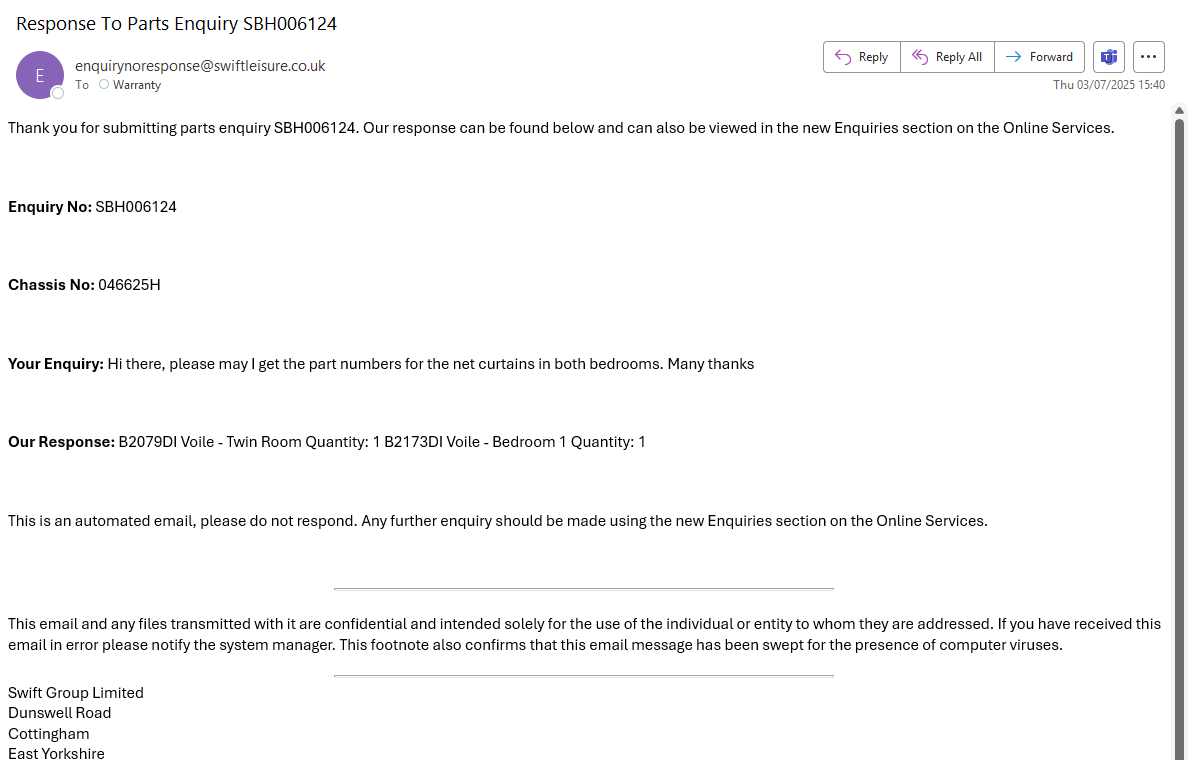
Task: Select the Warranty recipient name
Action: coord(137,85)
